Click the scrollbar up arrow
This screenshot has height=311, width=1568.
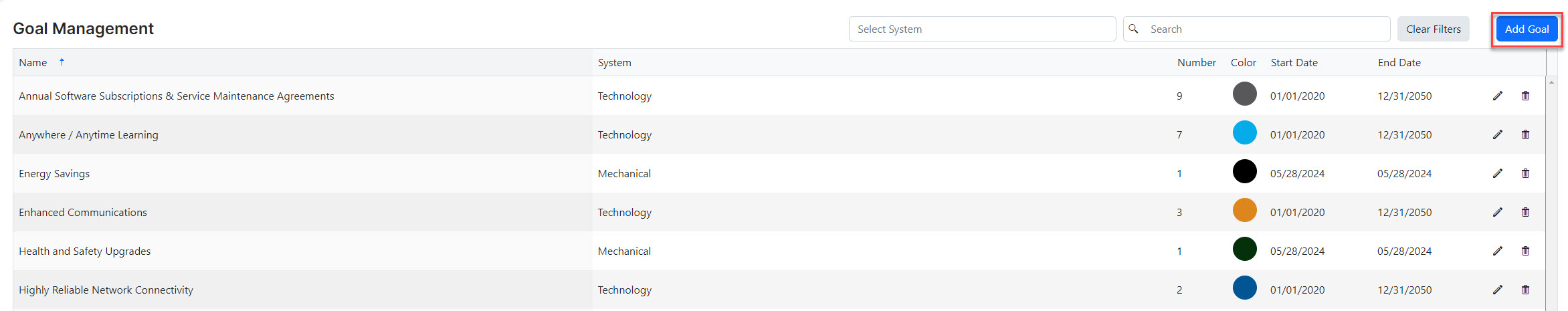1551,82
